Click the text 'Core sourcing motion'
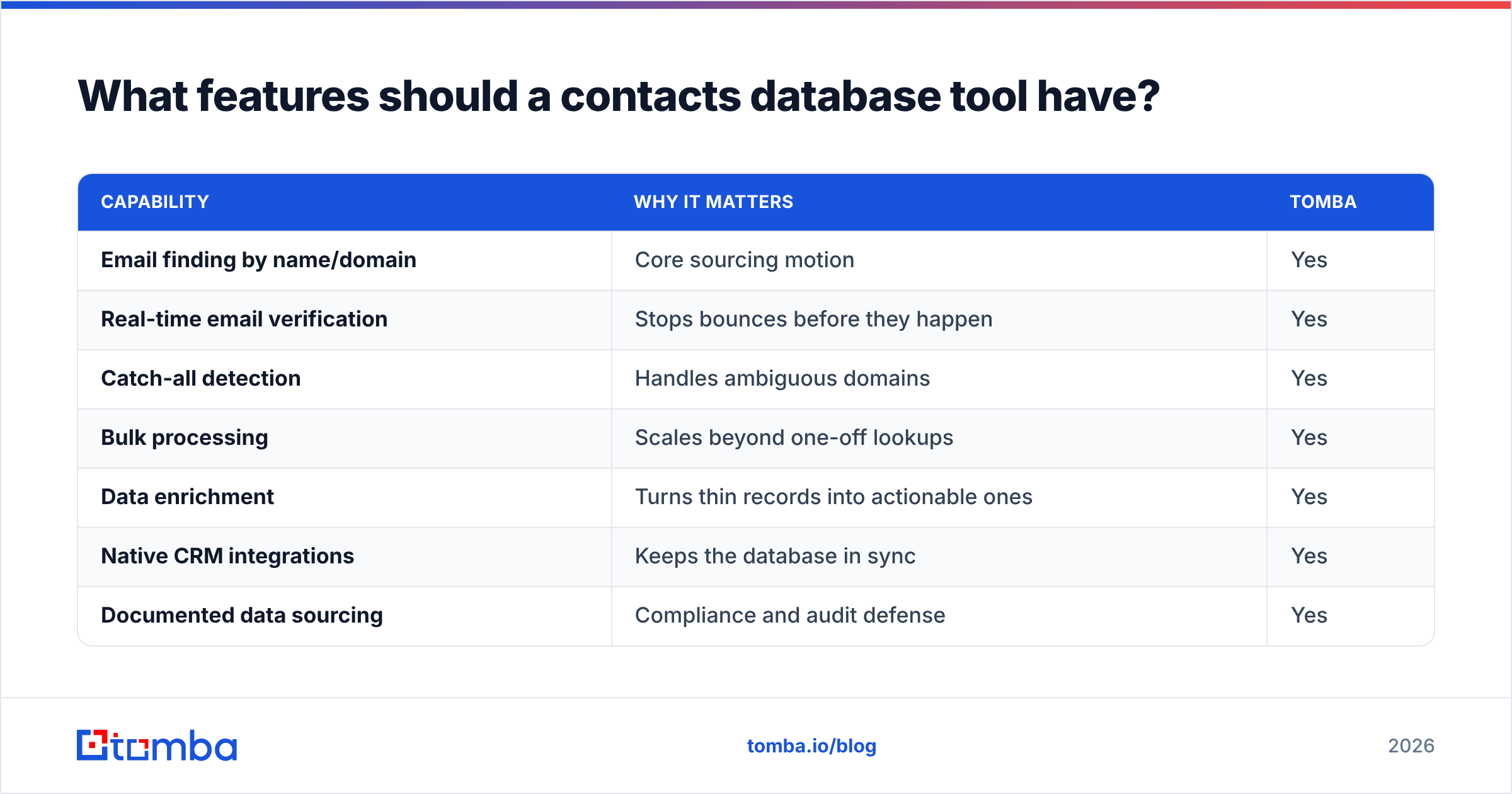 (x=745, y=260)
